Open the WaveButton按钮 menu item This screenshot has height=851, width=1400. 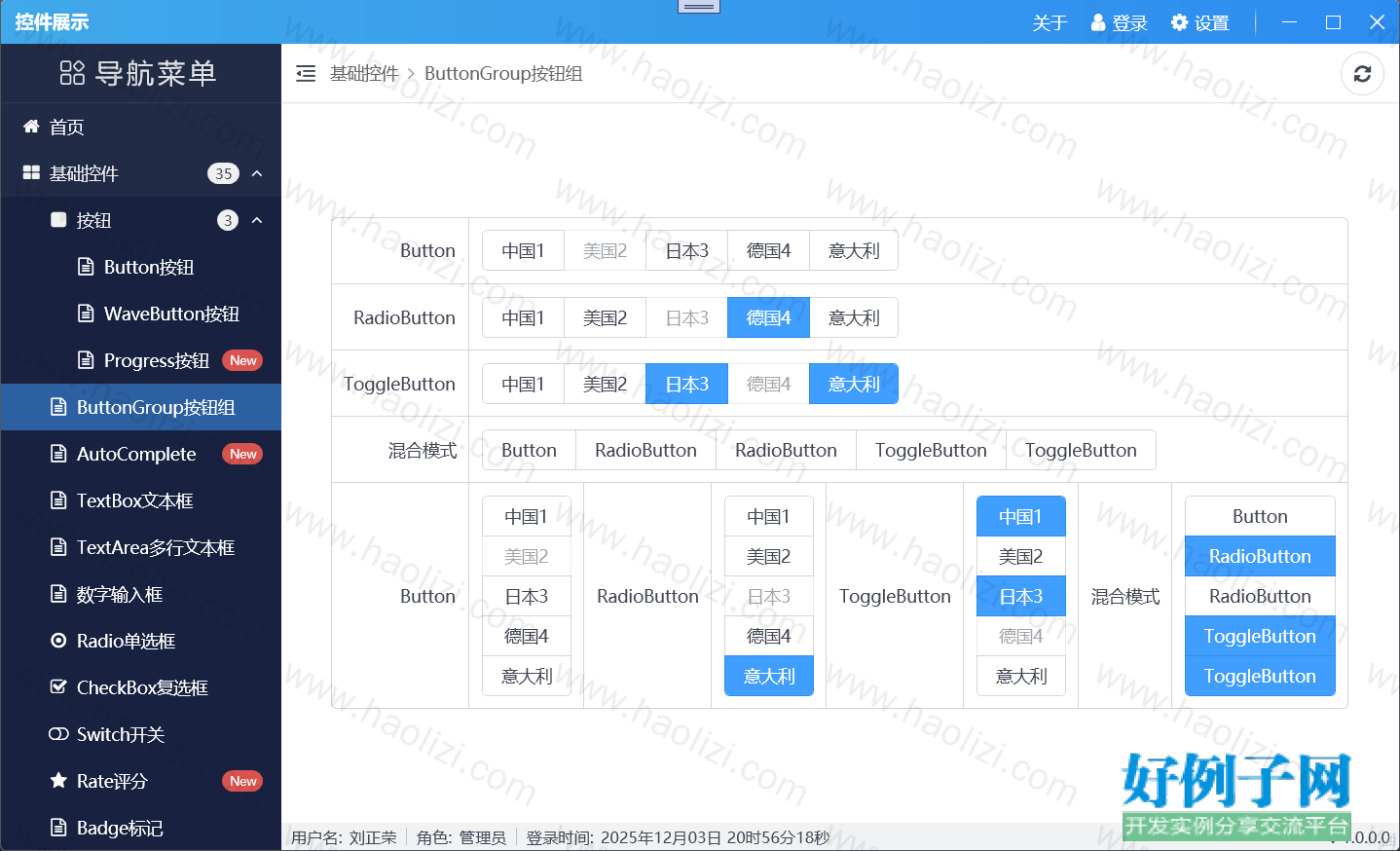click(x=140, y=314)
